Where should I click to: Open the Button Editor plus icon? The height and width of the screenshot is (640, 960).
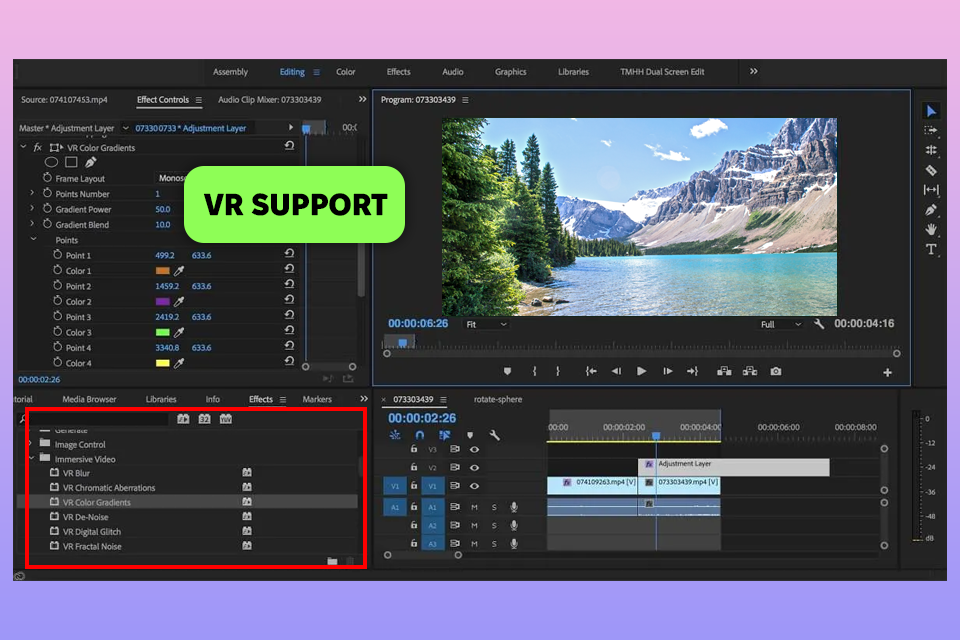pyautogui.click(x=887, y=372)
